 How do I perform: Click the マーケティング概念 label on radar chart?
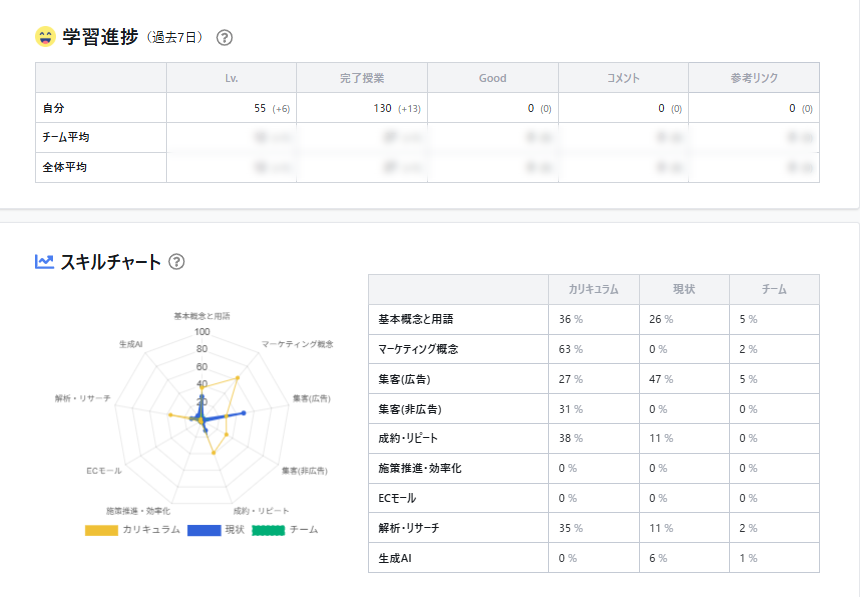coord(297,344)
